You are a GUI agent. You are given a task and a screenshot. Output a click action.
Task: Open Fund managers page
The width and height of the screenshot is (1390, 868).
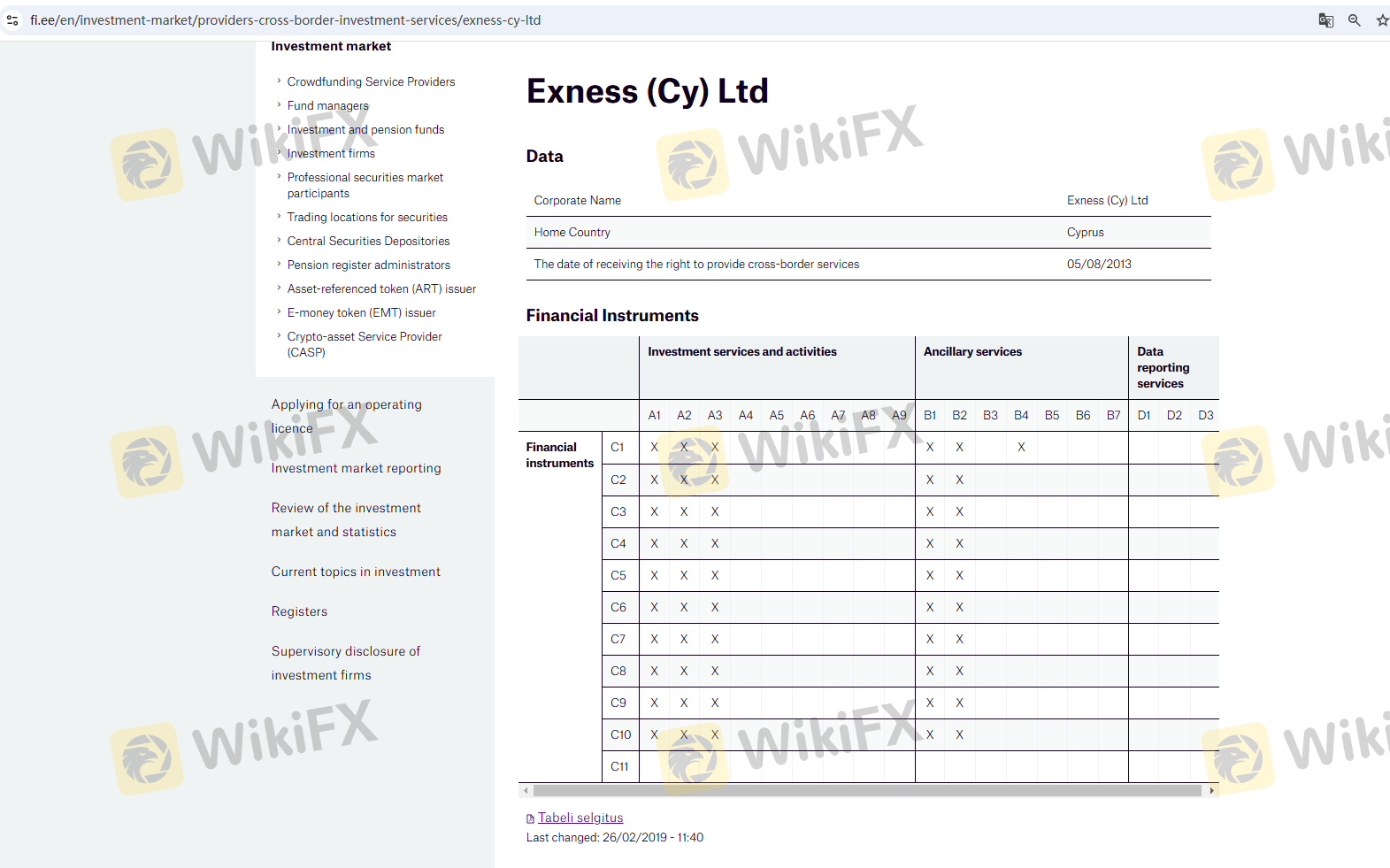[x=327, y=105]
